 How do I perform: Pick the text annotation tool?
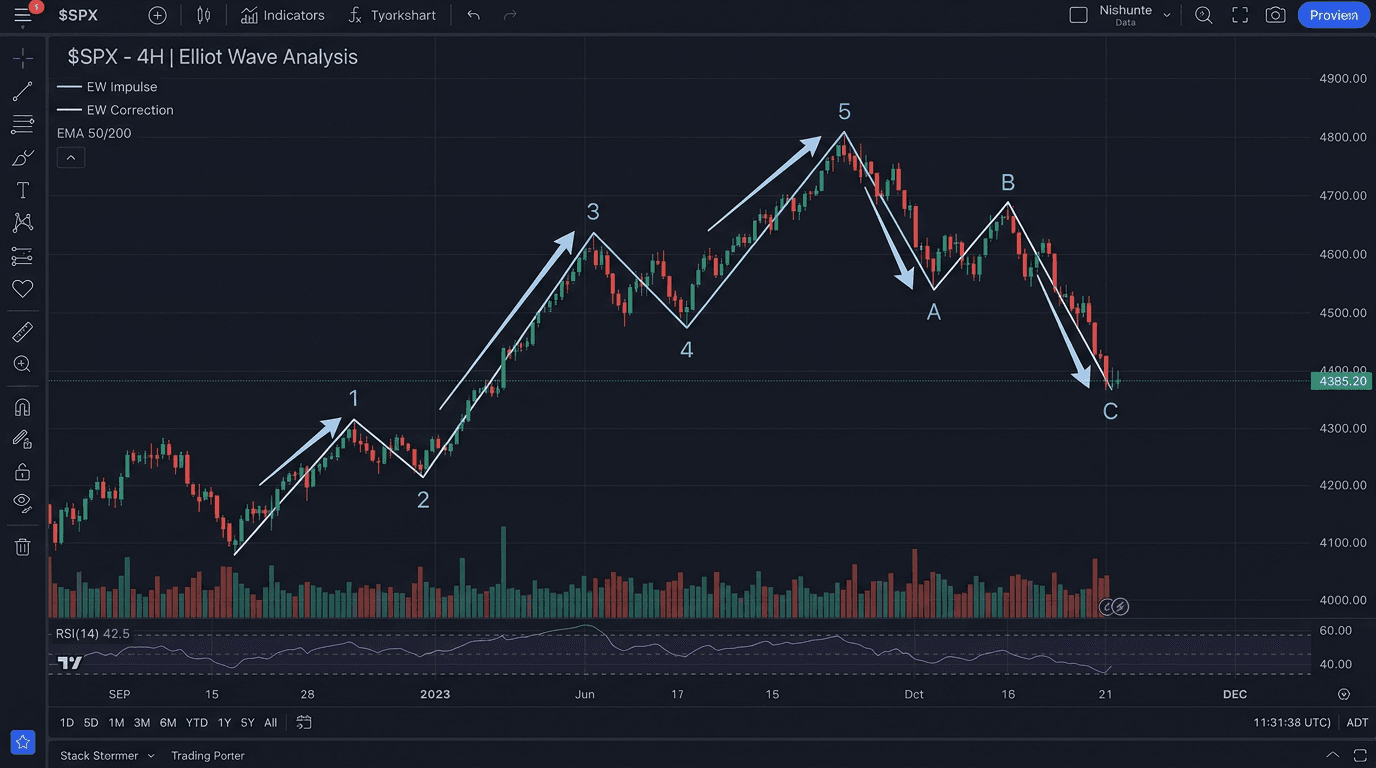pos(22,190)
